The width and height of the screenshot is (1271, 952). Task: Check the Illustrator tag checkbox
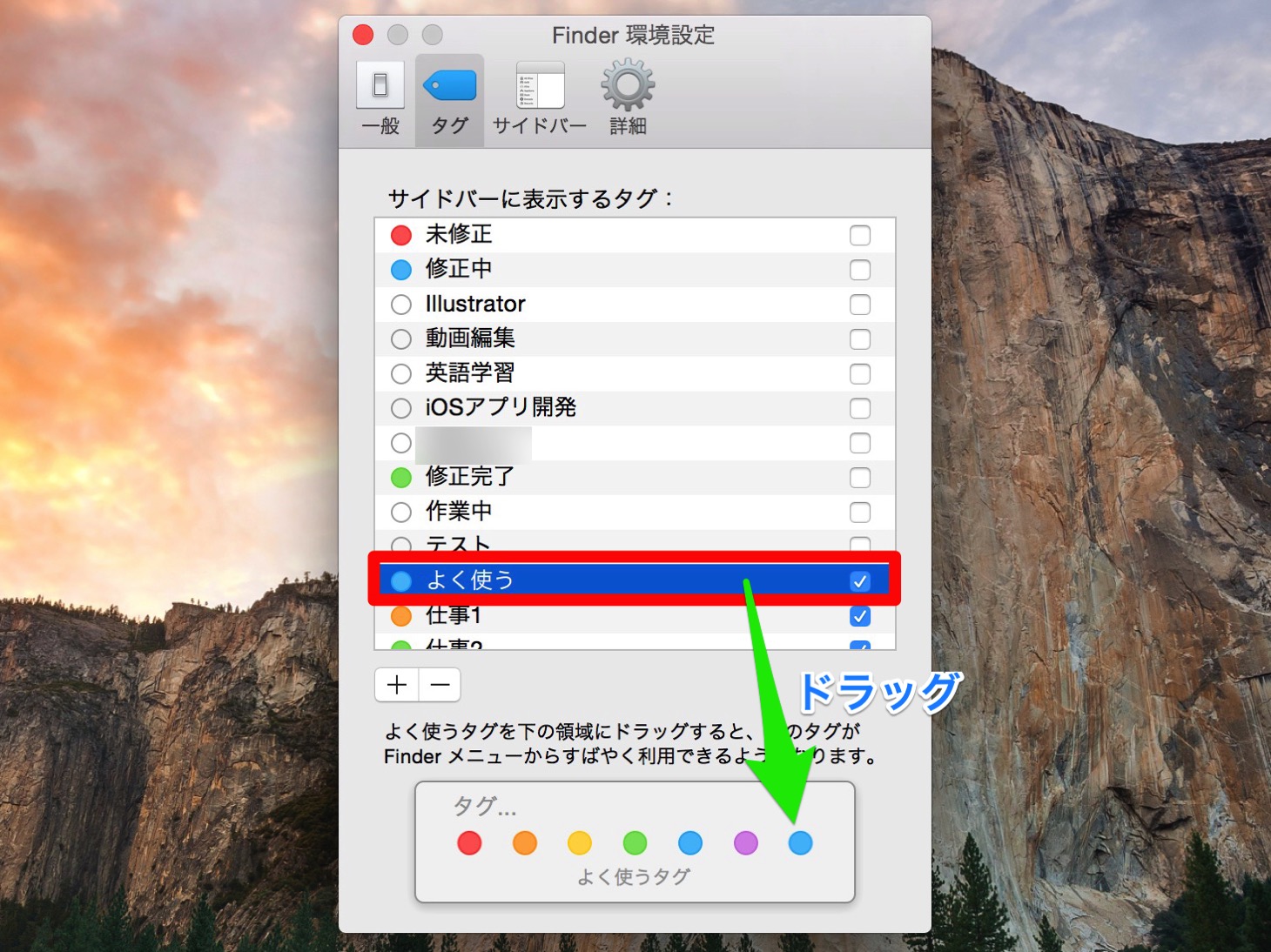[x=860, y=305]
